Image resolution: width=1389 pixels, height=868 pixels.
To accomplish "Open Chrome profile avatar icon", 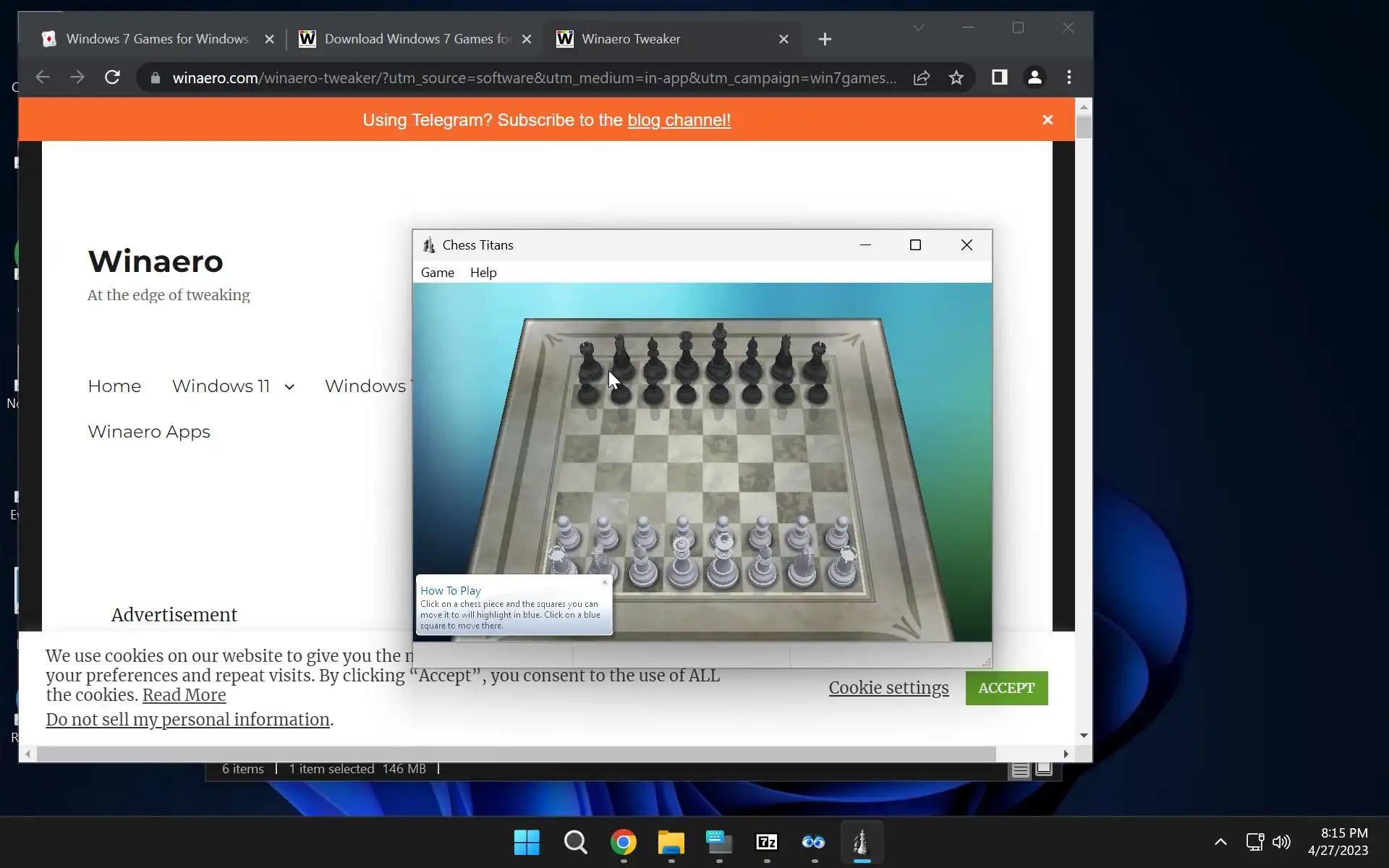I will 1035,77.
